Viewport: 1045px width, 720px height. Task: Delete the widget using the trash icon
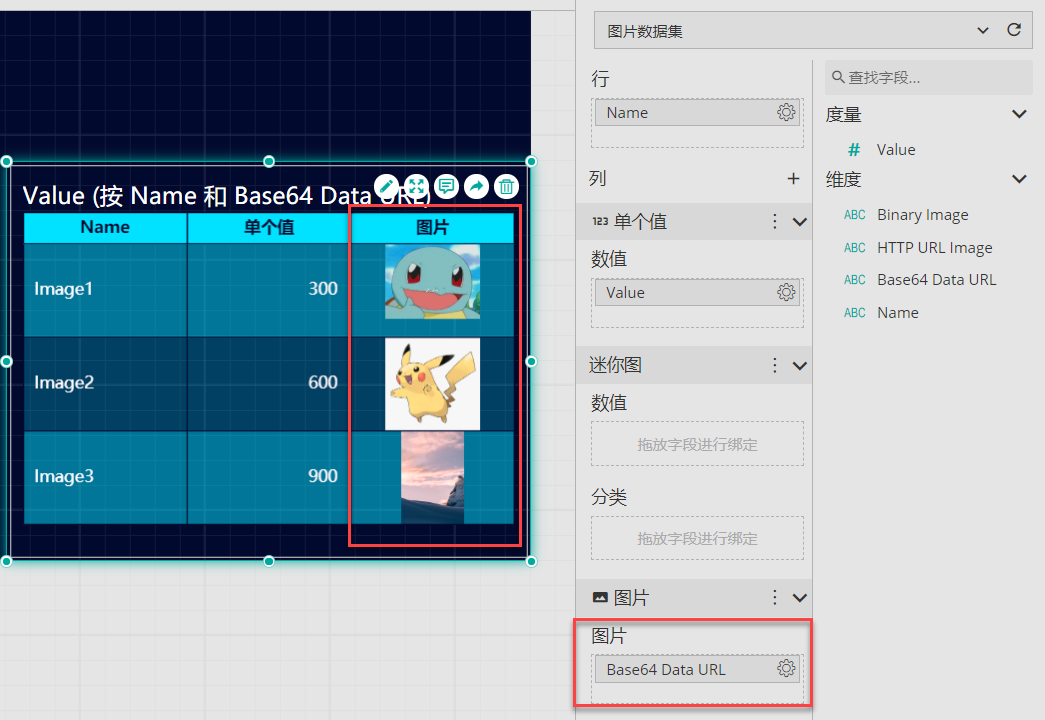coord(507,186)
